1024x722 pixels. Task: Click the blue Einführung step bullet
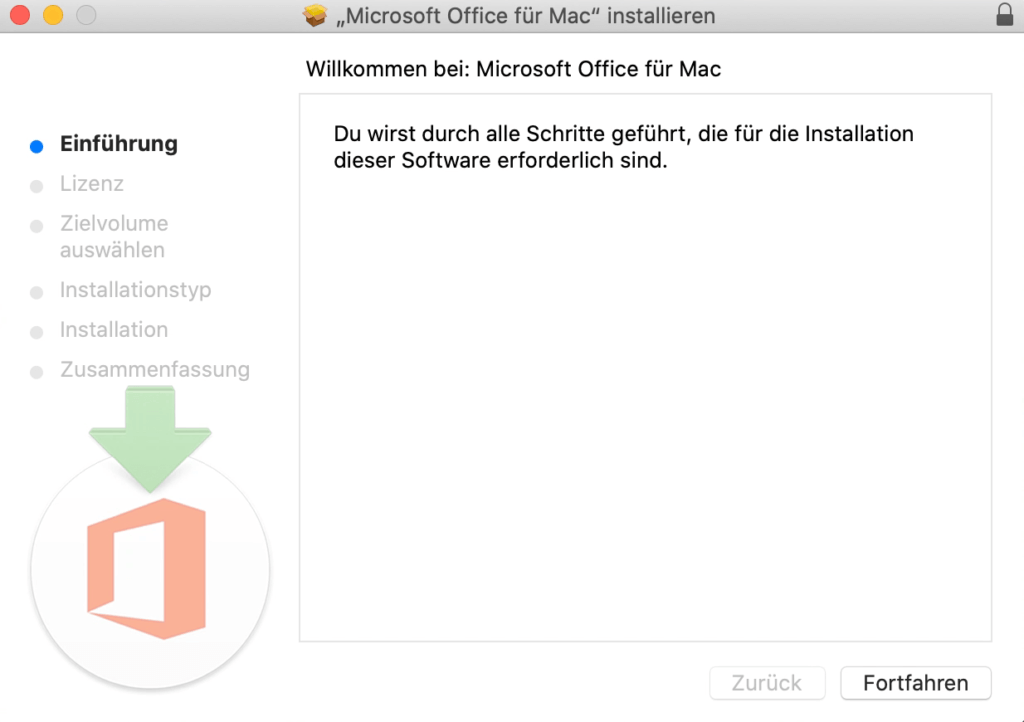pos(37,146)
